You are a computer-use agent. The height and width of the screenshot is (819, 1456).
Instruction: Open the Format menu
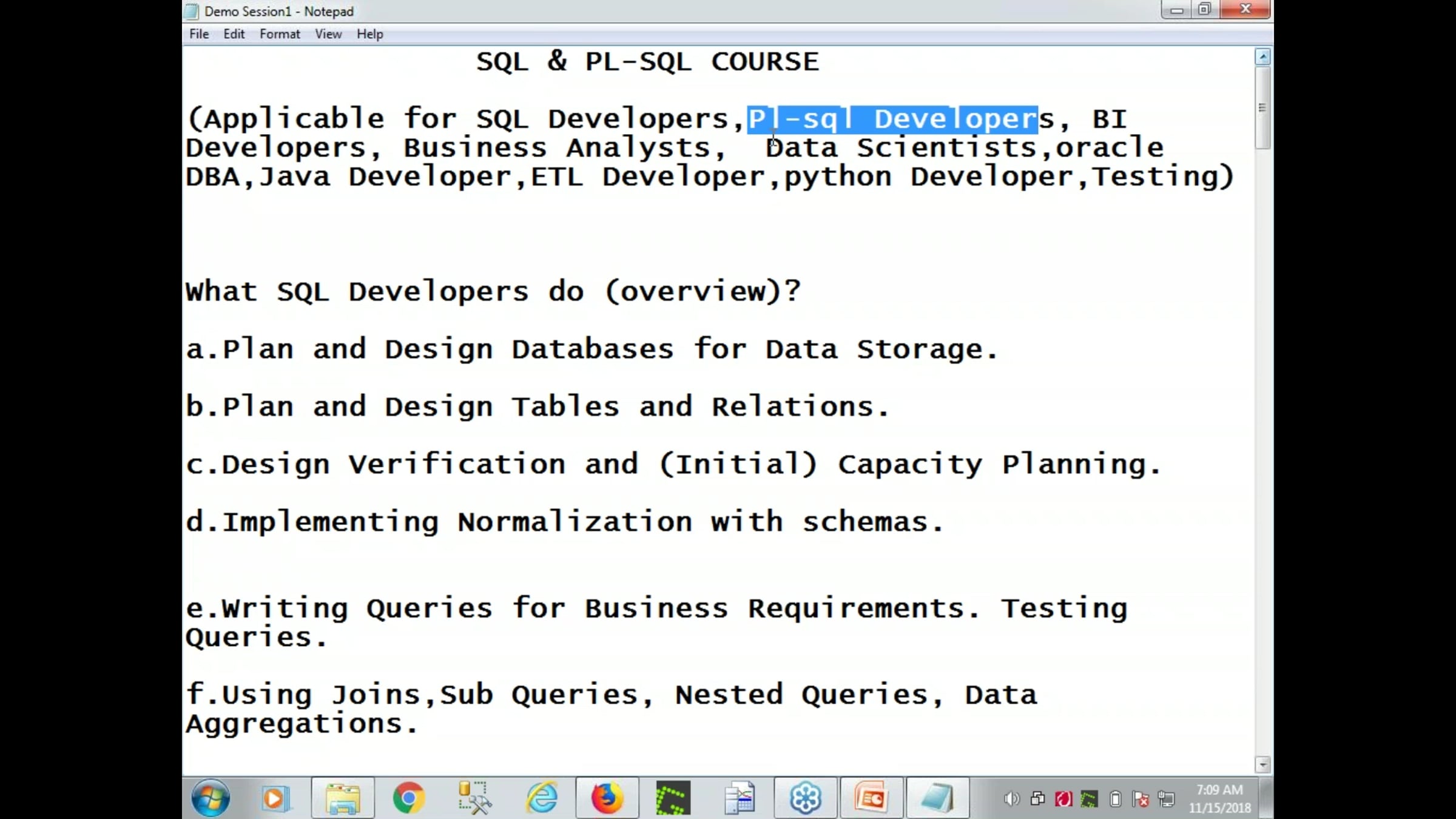pyautogui.click(x=280, y=34)
